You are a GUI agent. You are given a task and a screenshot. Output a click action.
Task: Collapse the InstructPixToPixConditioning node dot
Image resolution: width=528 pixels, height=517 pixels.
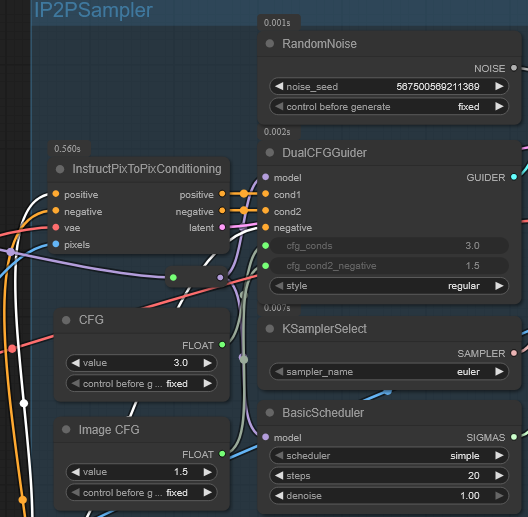coord(60,169)
